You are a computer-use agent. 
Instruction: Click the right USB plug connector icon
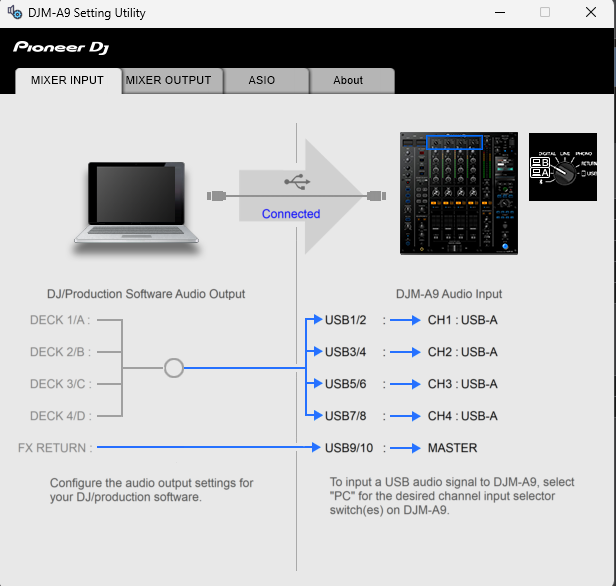pyautogui.click(x=376, y=196)
